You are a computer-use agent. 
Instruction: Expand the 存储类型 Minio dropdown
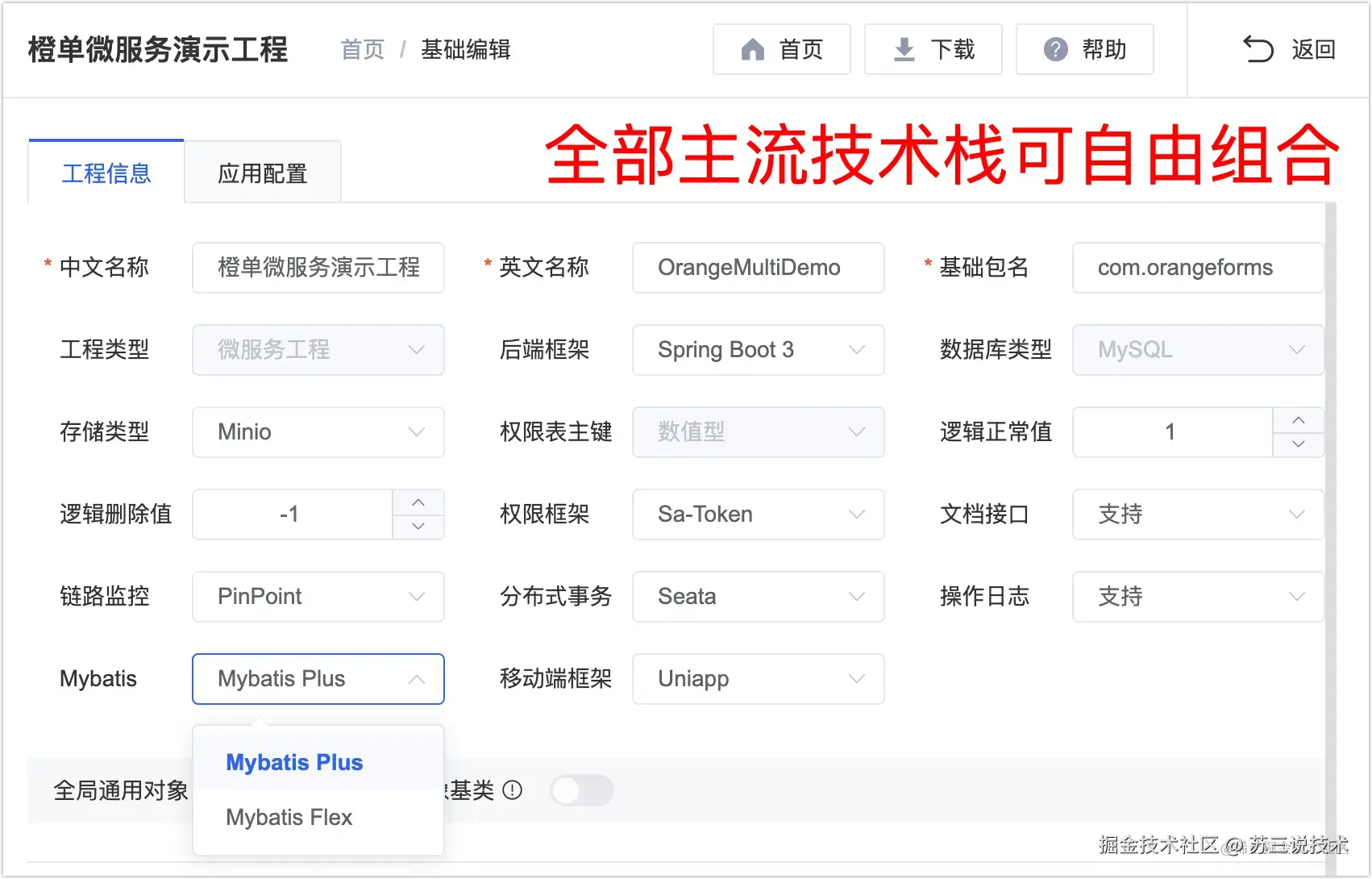(x=318, y=432)
